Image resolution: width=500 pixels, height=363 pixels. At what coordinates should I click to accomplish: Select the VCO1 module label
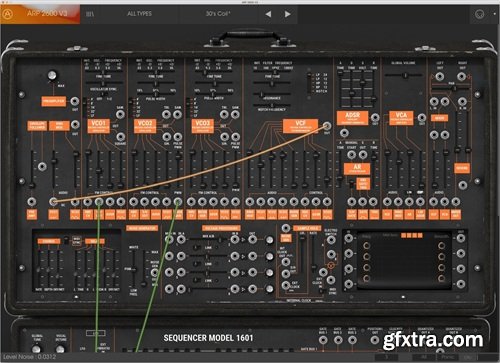click(x=98, y=126)
